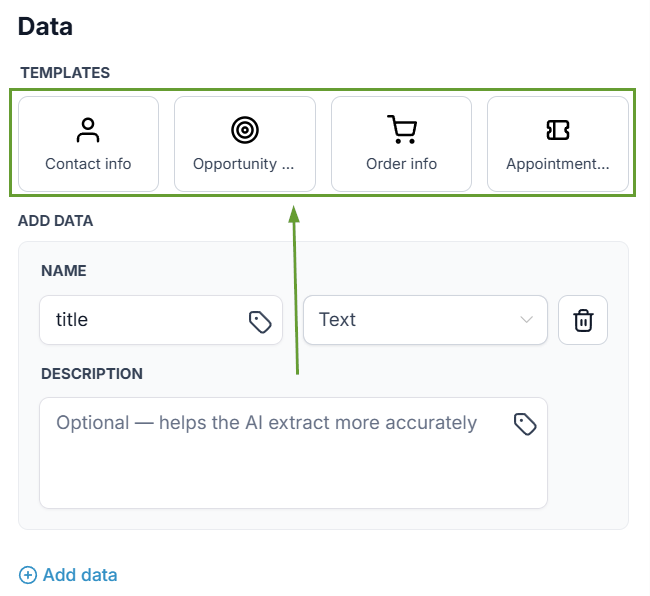This screenshot has height=596, width=650.
Task: Pick the Order info template
Action: [x=401, y=144]
